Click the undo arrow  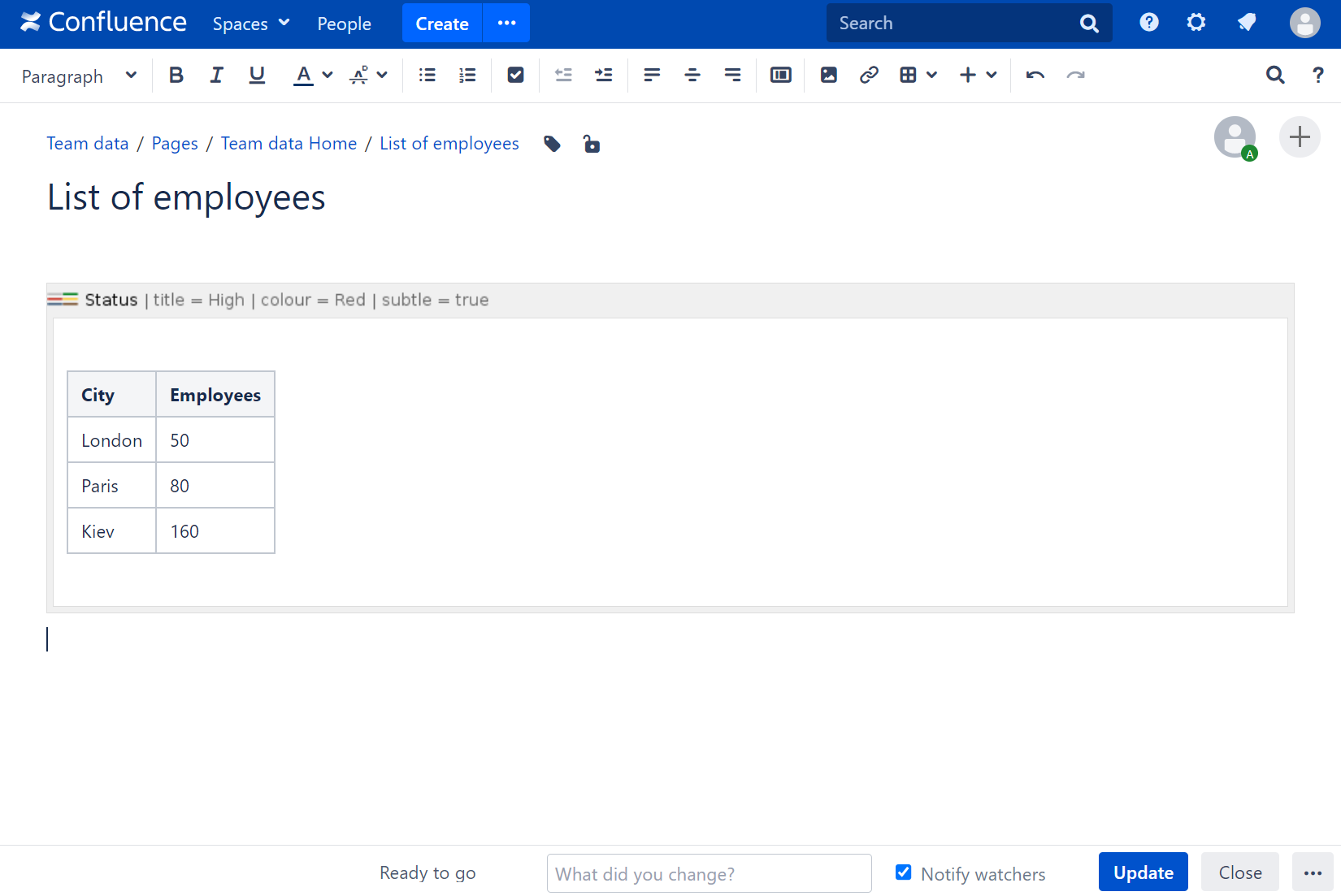pyautogui.click(x=1035, y=76)
